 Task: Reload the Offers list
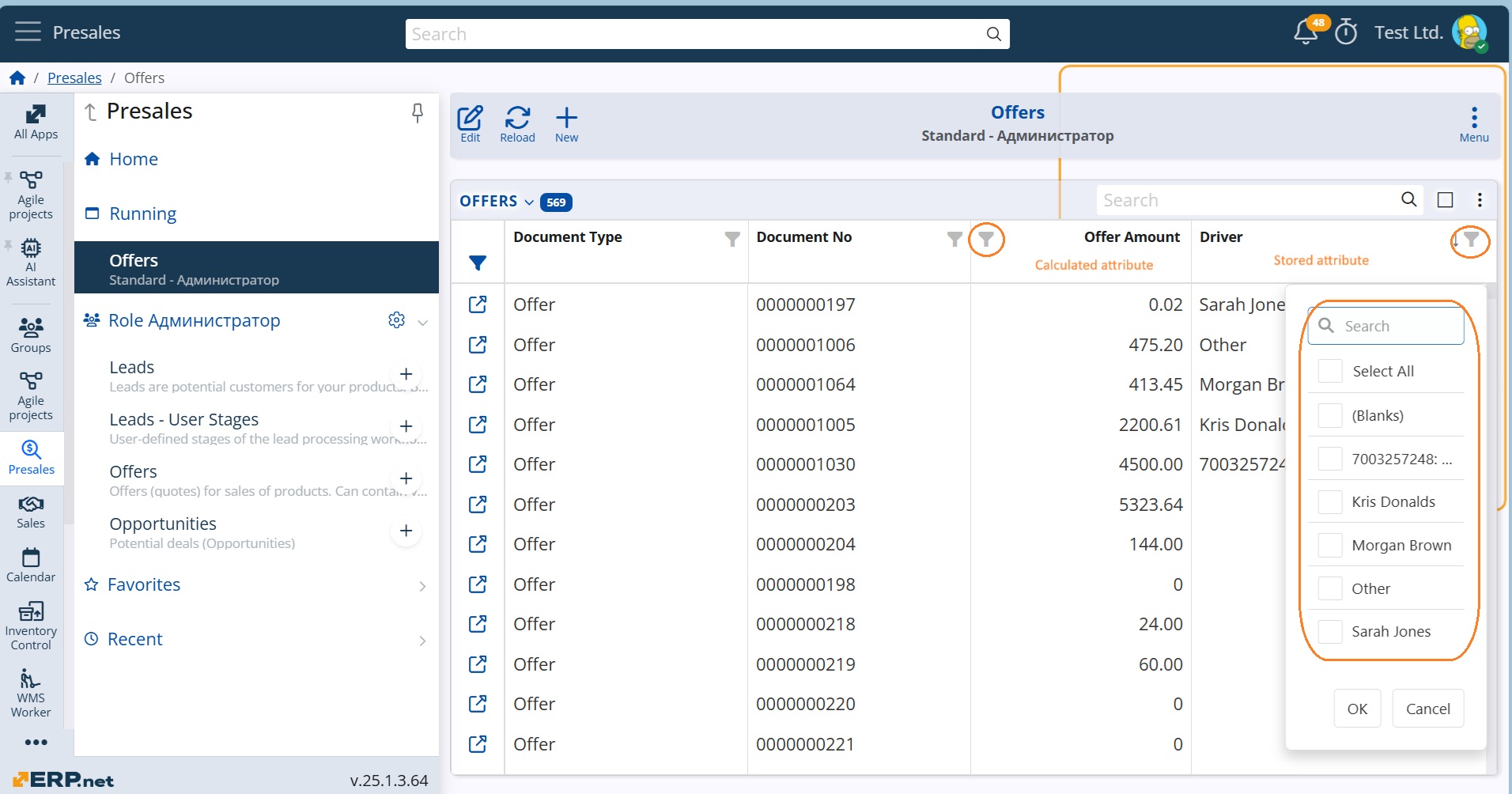tap(517, 124)
